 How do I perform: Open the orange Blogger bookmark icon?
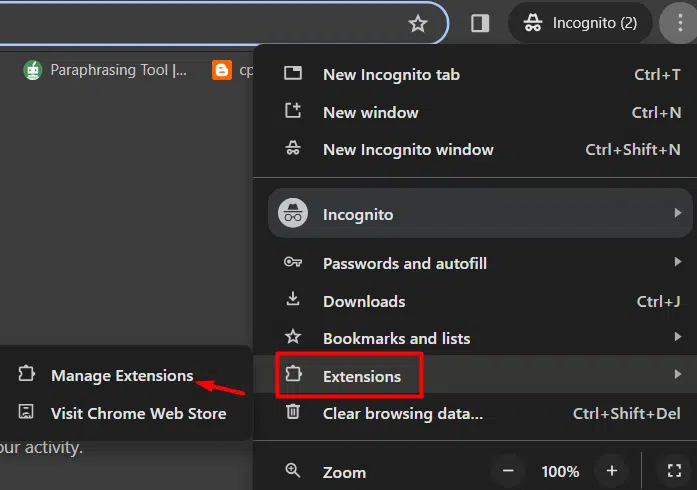(222, 70)
